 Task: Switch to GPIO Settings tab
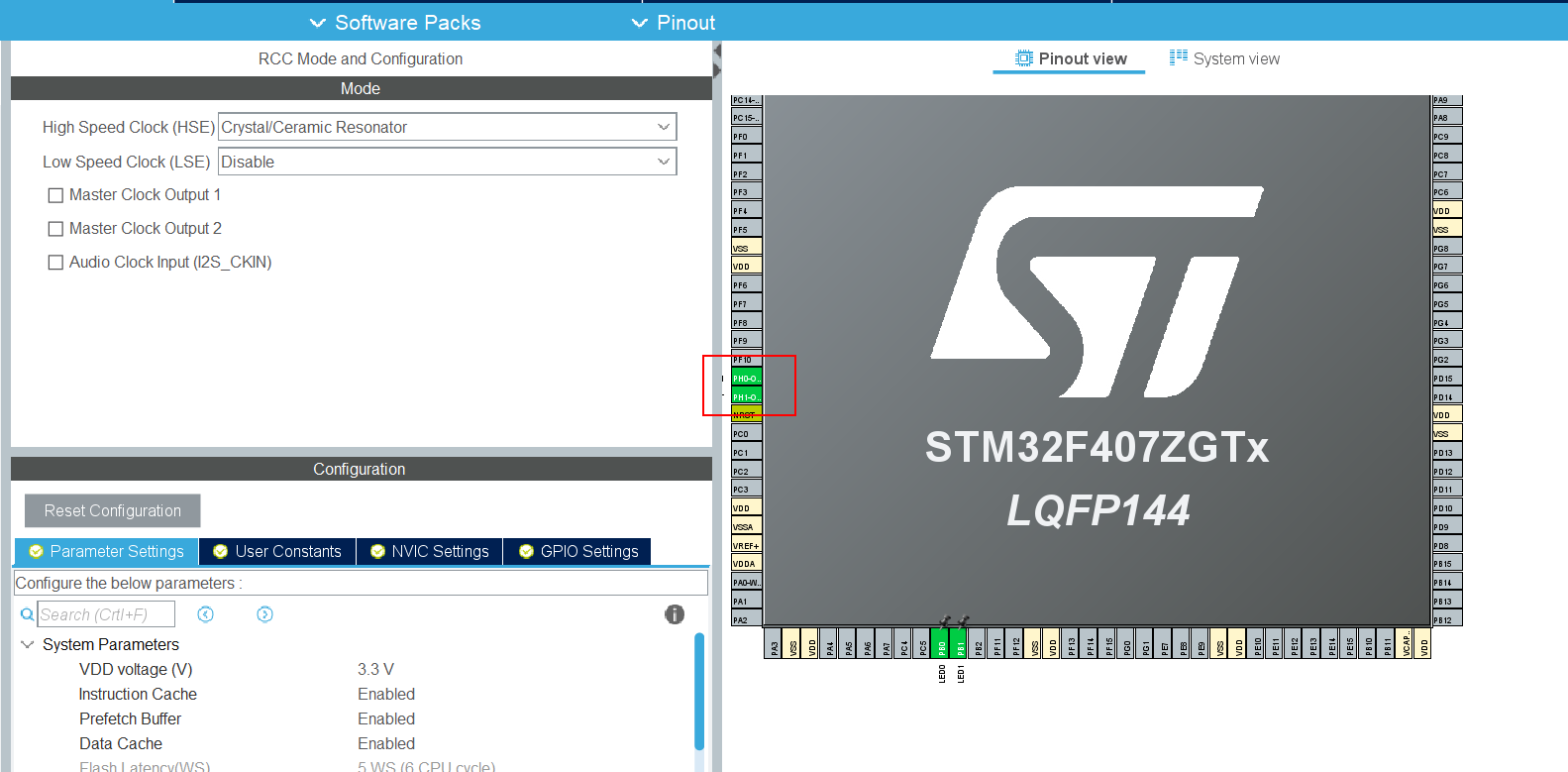pyautogui.click(x=578, y=551)
